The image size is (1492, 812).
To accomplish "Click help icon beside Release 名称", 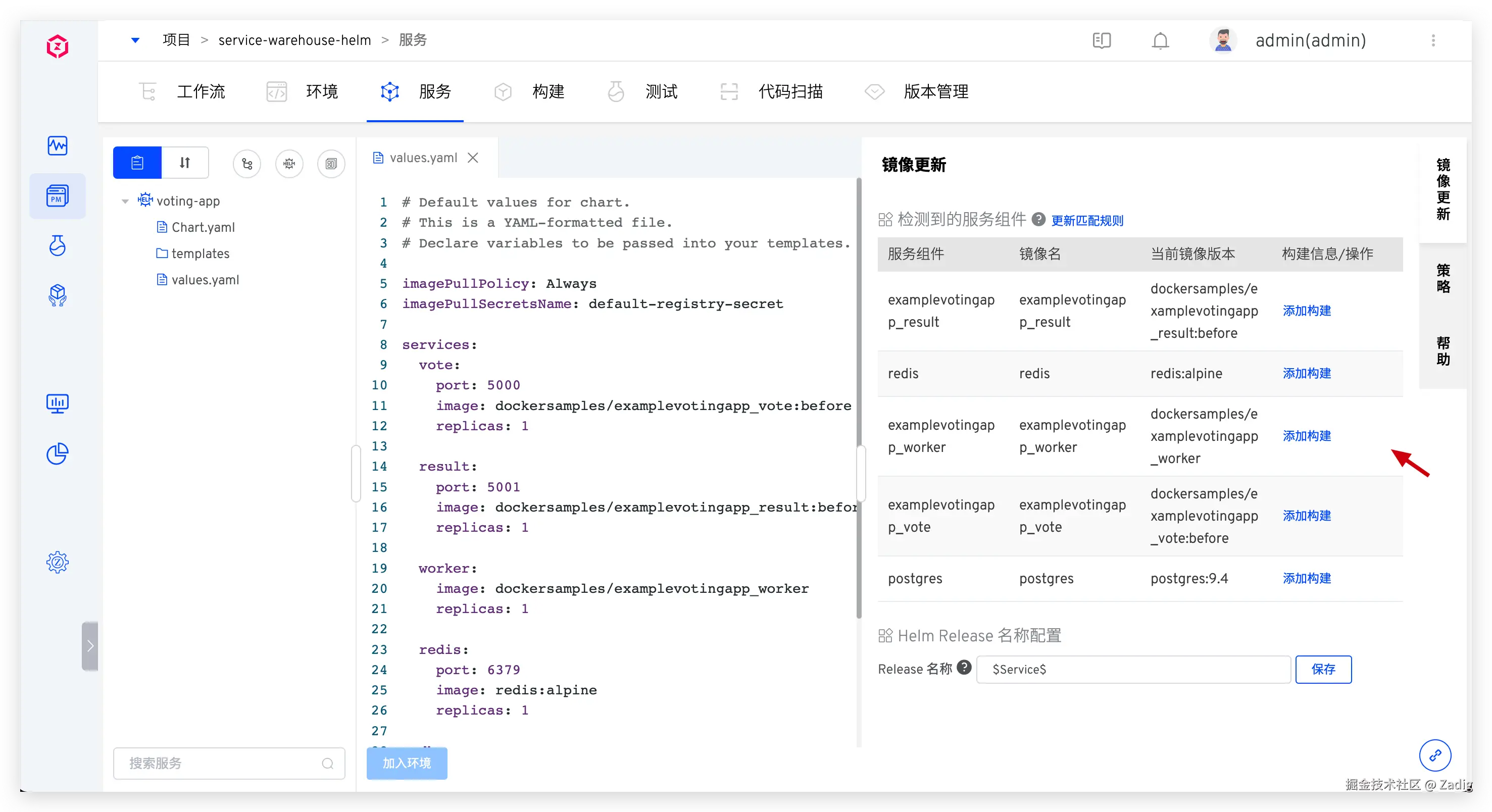I will pyautogui.click(x=964, y=667).
